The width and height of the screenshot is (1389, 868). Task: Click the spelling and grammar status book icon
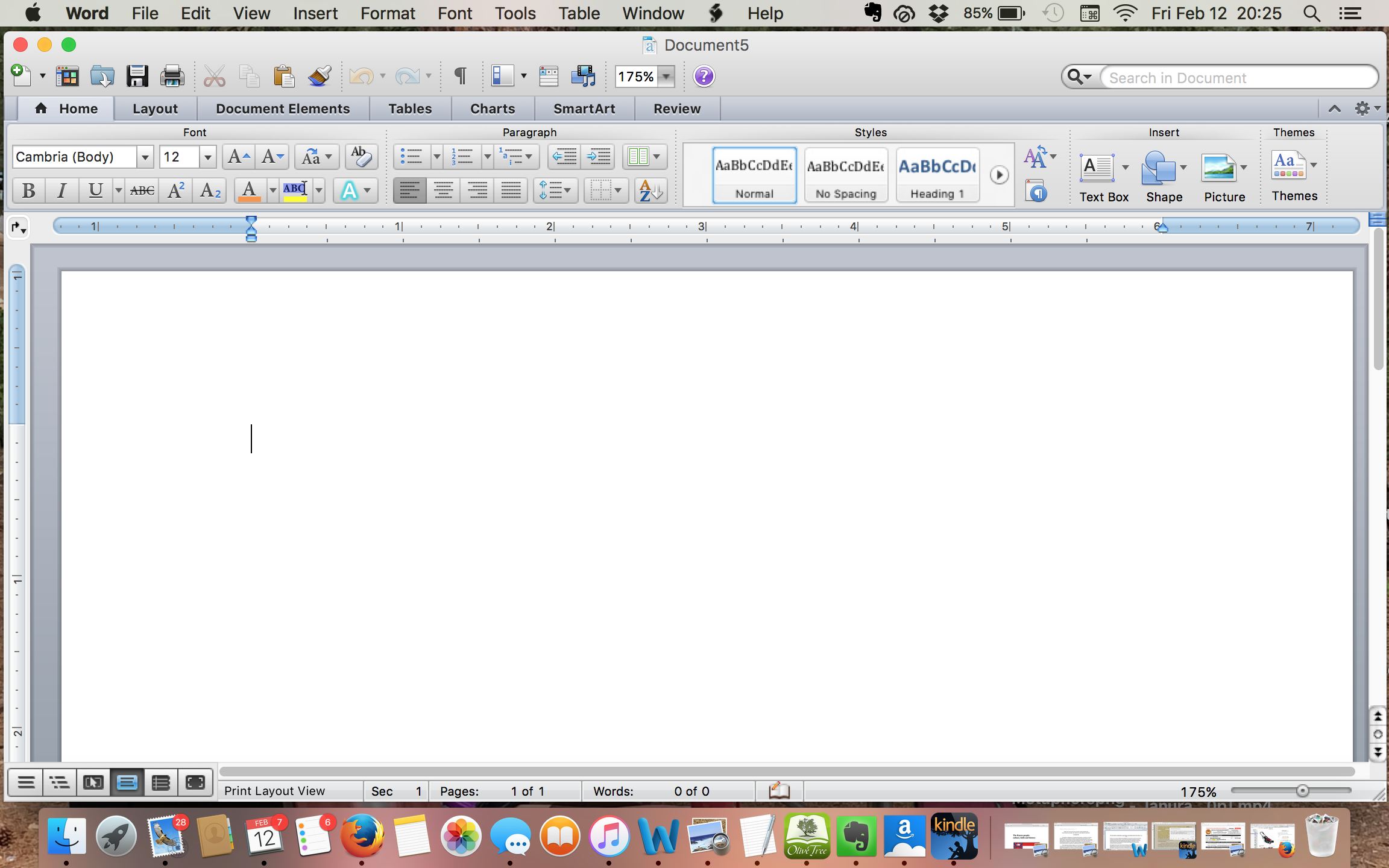pyautogui.click(x=779, y=790)
